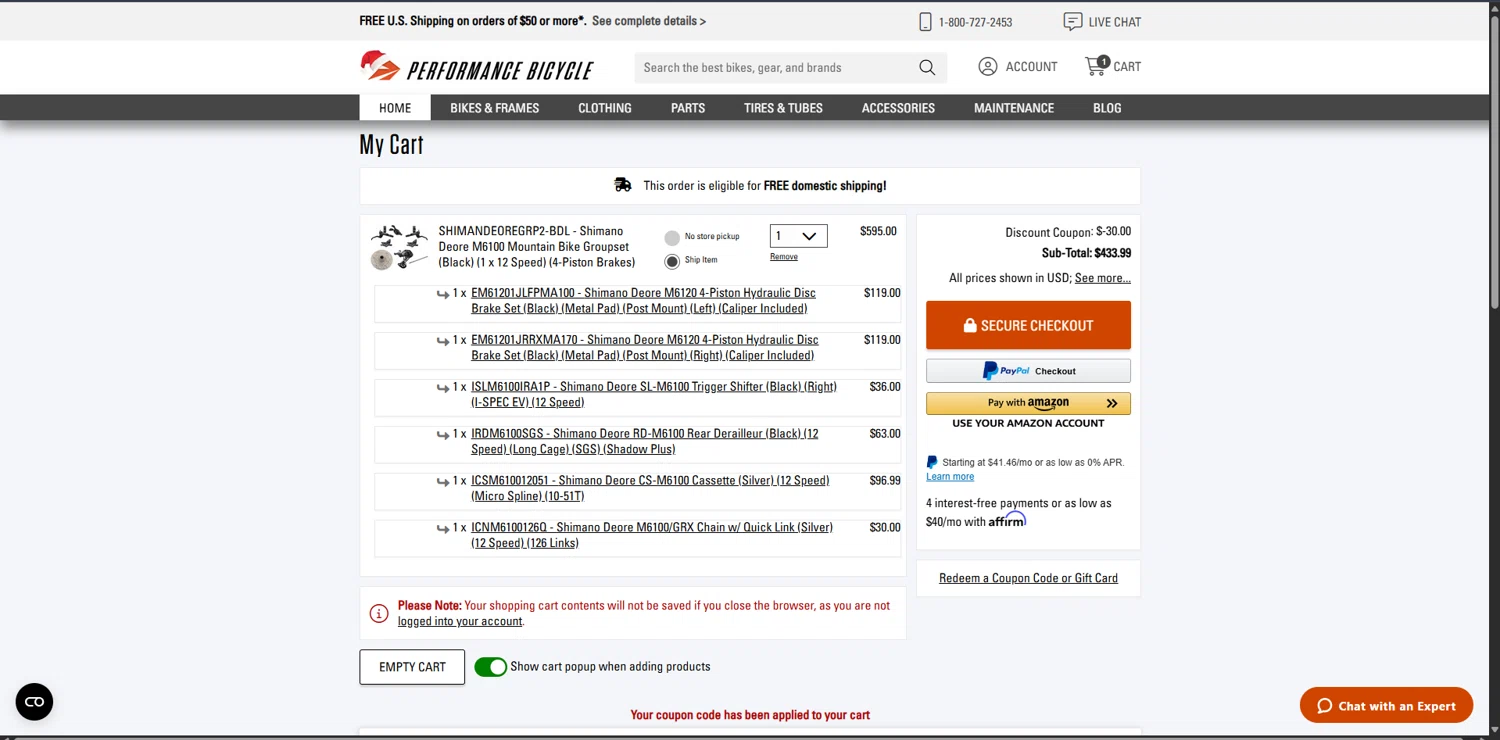The width and height of the screenshot is (1500, 740).
Task: Click the PayPal Checkout button
Action: (1028, 371)
